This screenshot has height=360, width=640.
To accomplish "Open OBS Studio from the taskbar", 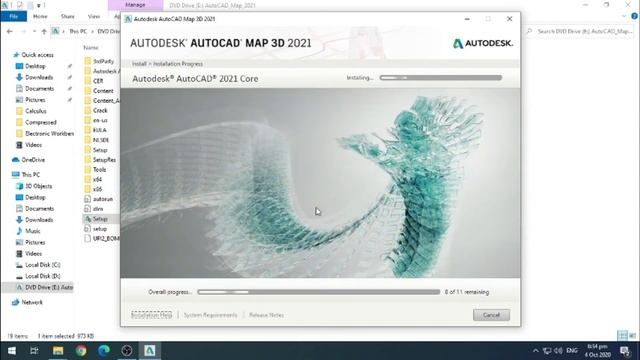I will [127, 351].
